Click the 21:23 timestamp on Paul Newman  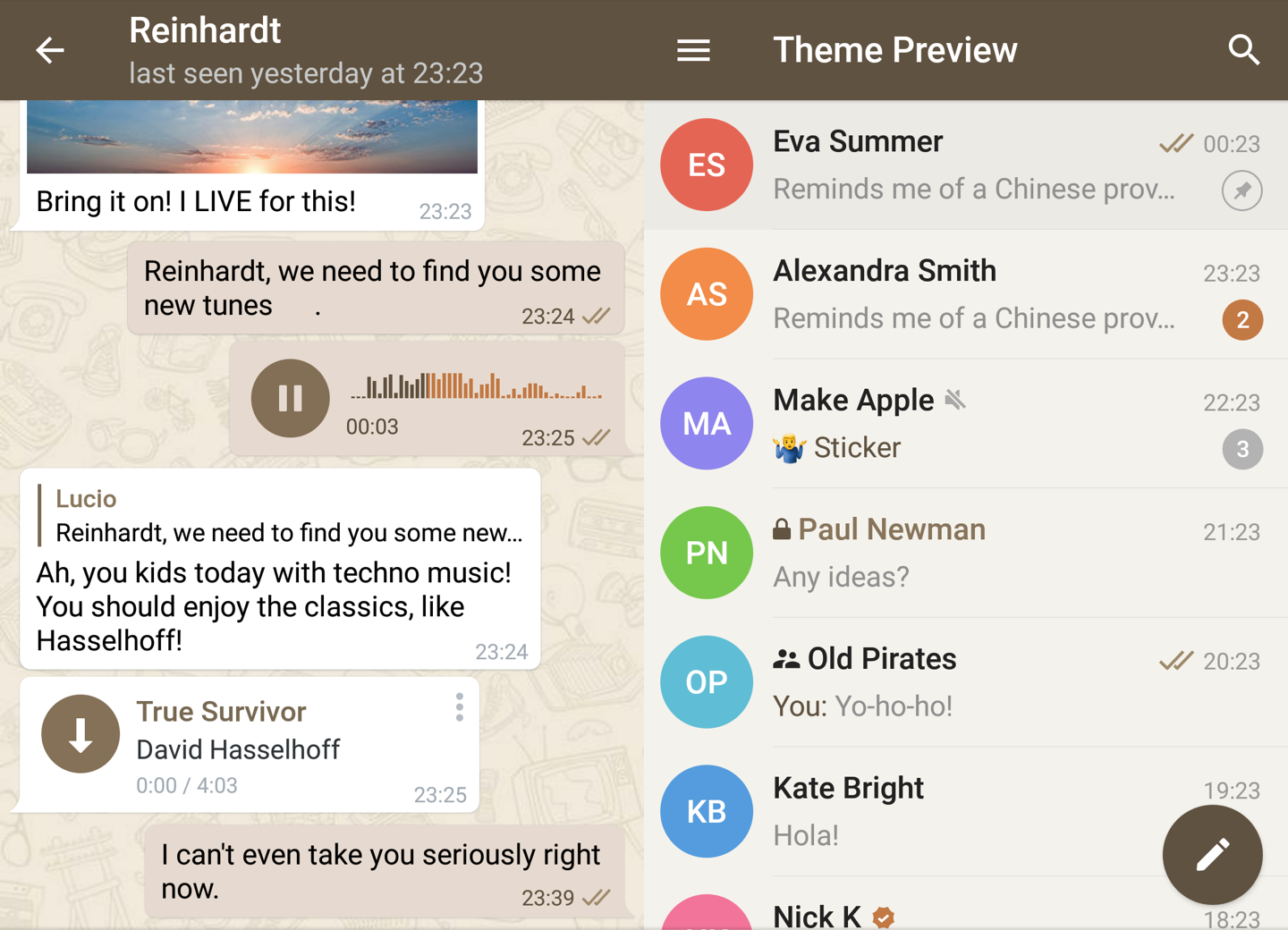(1232, 532)
